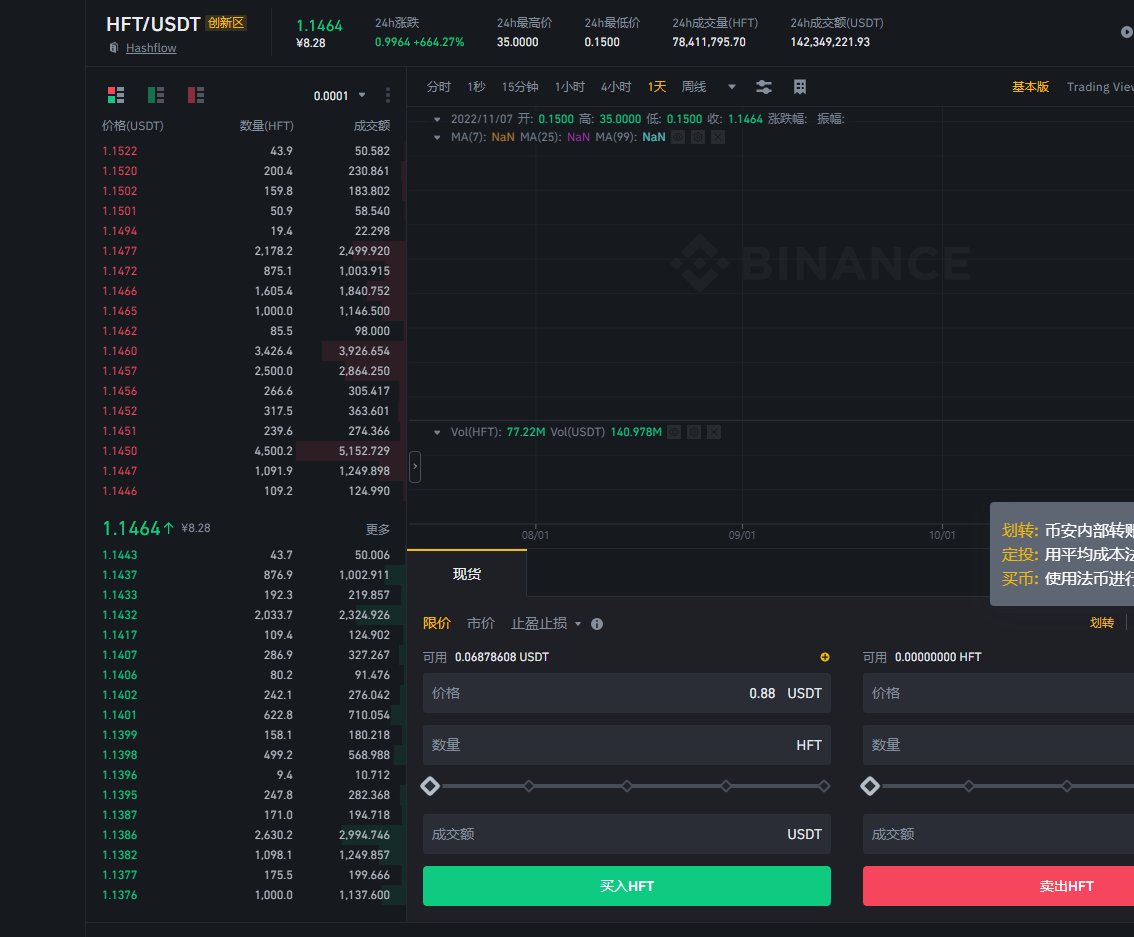The height and width of the screenshot is (937, 1134).
Task: Open chart indicator settings sliders icon
Action: point(764,87)
